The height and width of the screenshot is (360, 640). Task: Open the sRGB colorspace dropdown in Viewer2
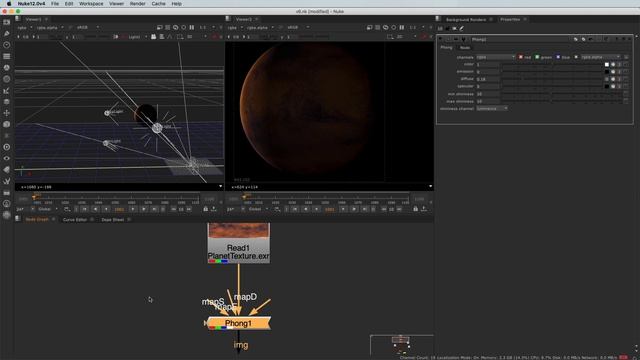coord(298,27)
